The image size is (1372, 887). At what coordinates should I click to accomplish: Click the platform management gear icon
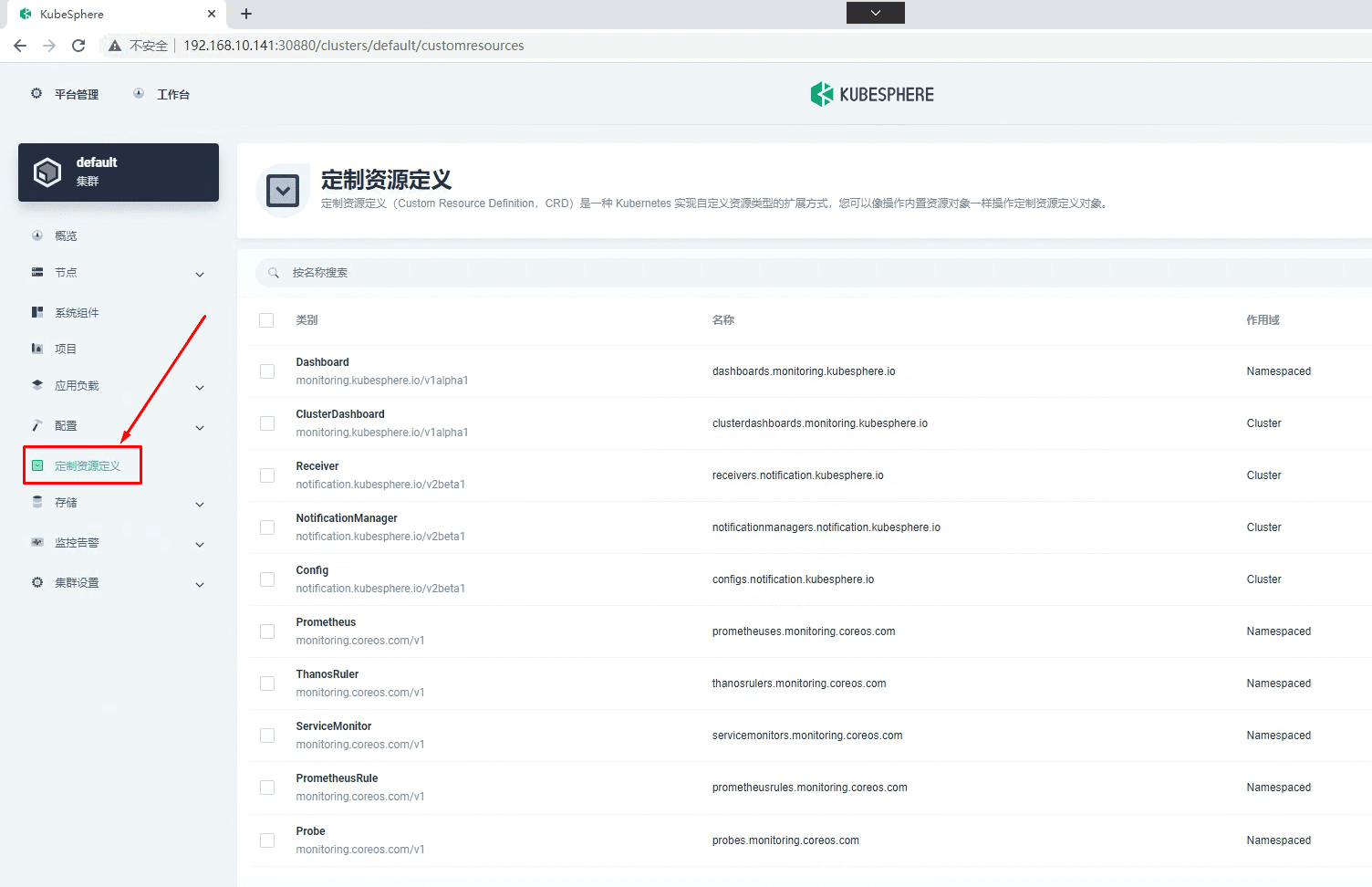coord(36,93)
